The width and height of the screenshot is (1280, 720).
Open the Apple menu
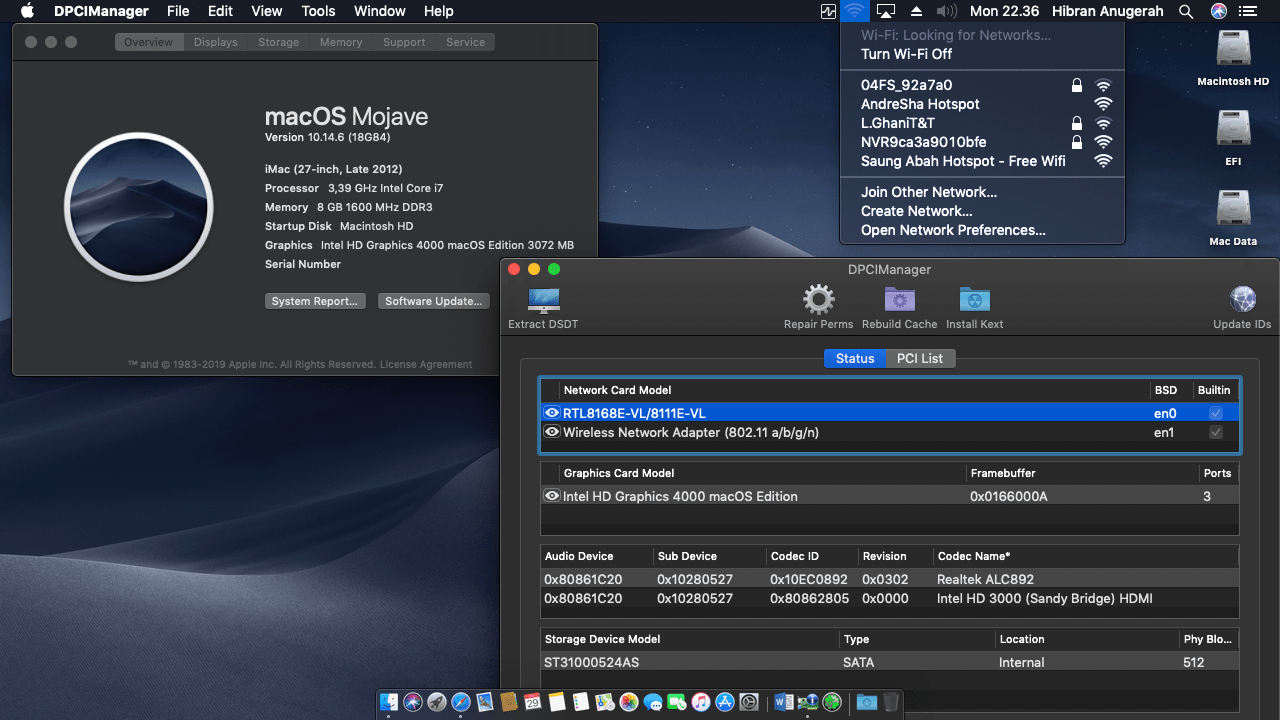[27, 11]
